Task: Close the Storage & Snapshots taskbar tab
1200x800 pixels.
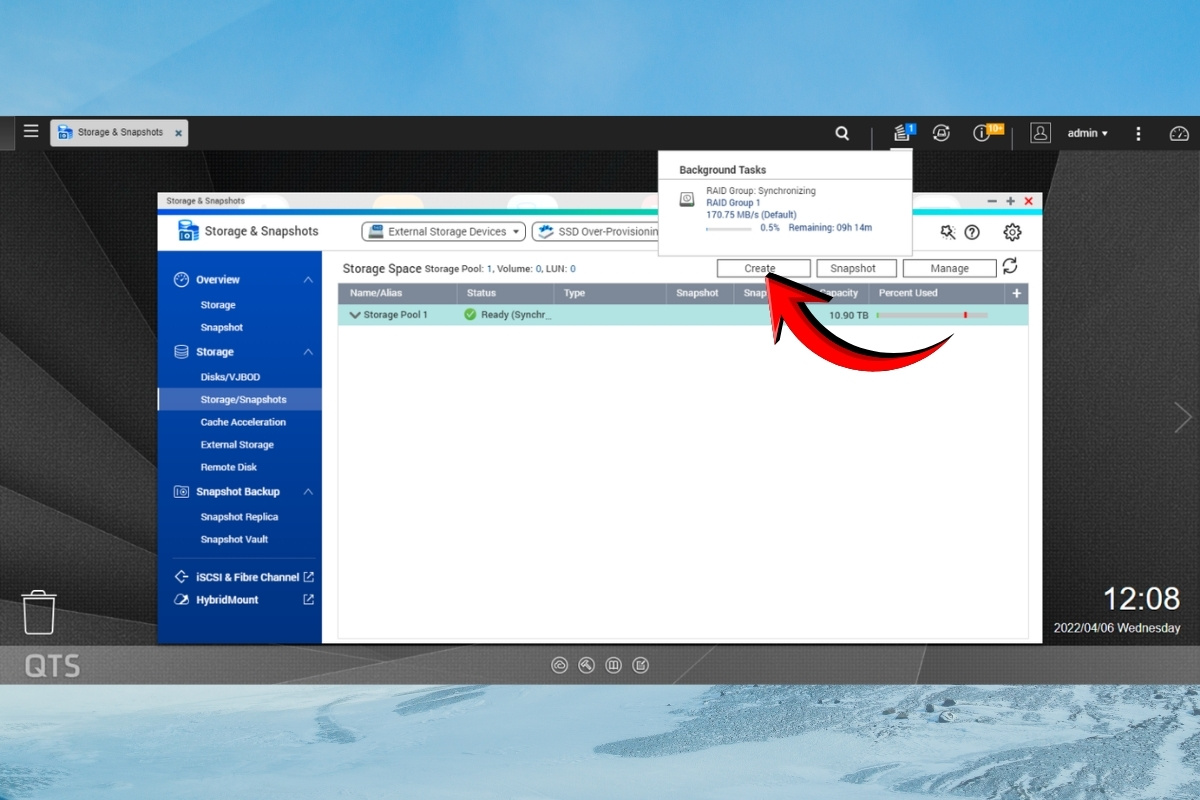Action: (x=178, y=132)
